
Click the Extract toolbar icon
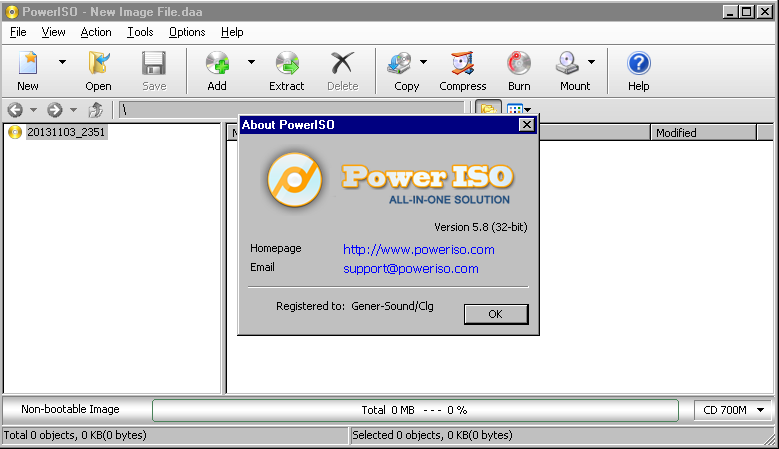(x=287, y=63)
